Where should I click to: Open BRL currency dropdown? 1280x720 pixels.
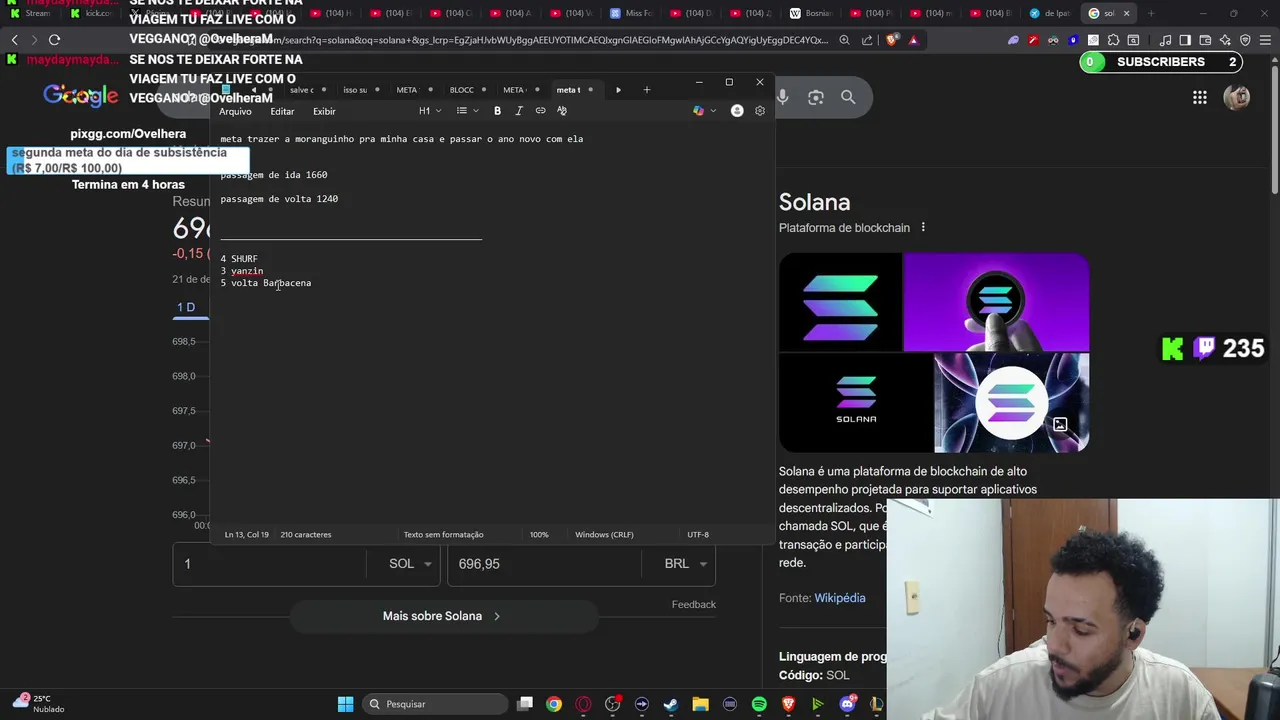point(685,564)
